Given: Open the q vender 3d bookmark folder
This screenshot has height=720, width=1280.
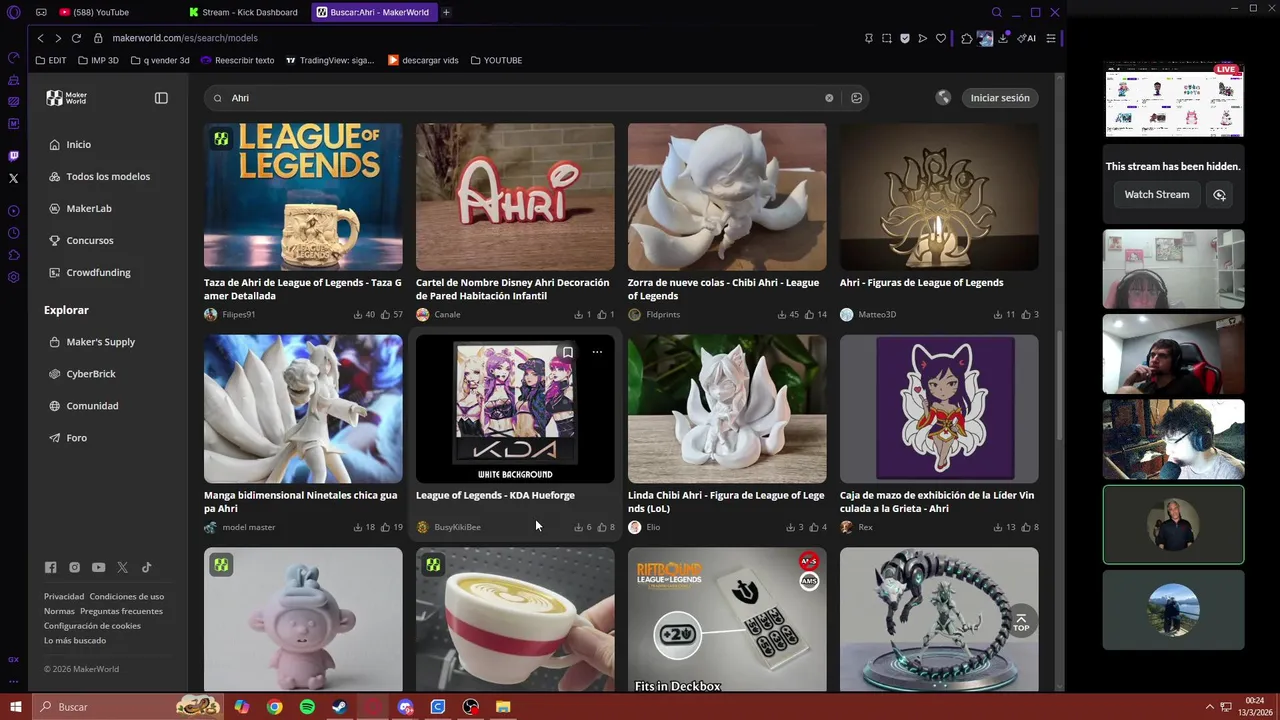Looking at the screenshot, I should pyautogui.click(x=159, y=60).
